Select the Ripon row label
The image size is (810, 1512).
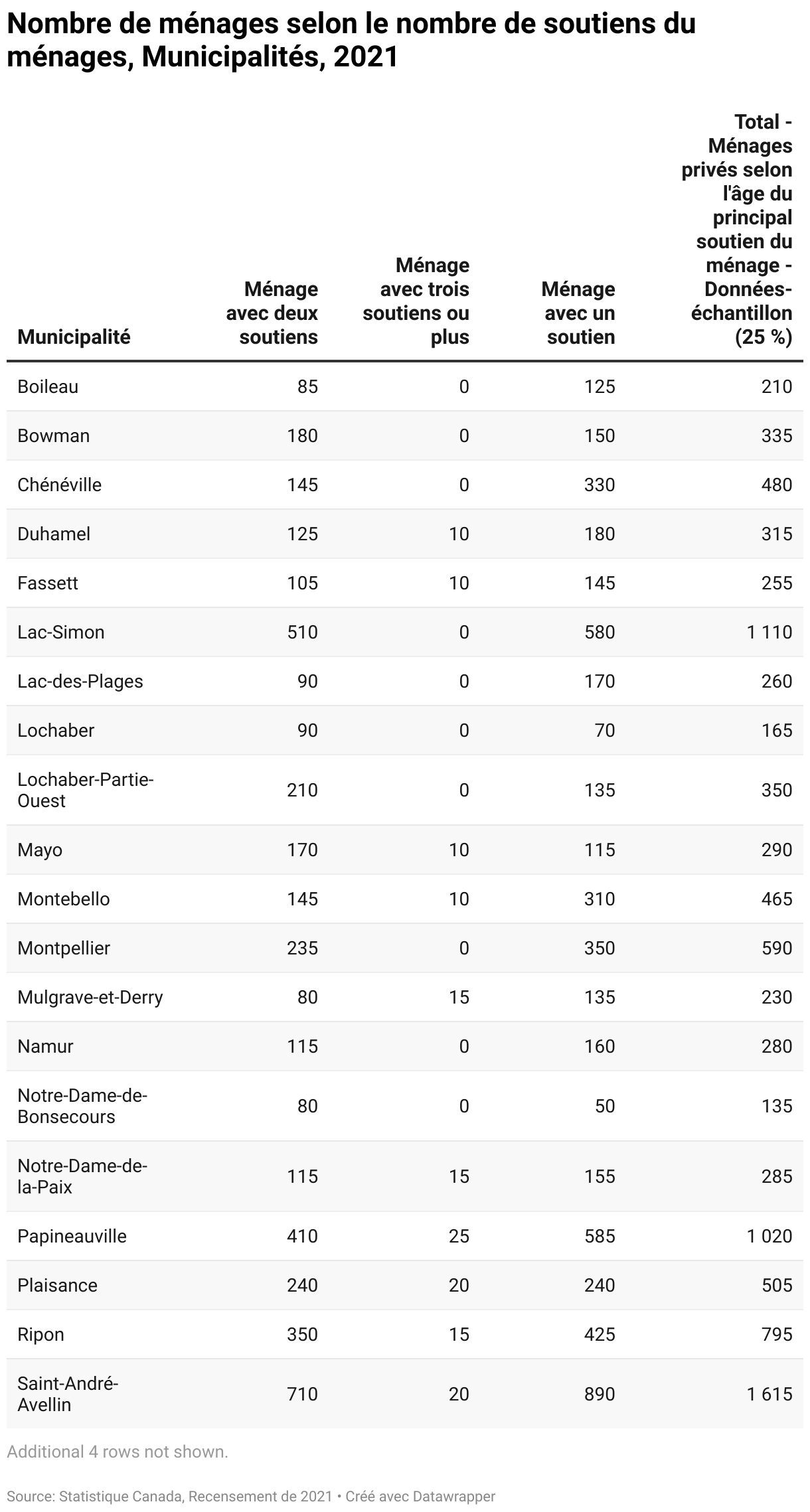pos(40,1334)
